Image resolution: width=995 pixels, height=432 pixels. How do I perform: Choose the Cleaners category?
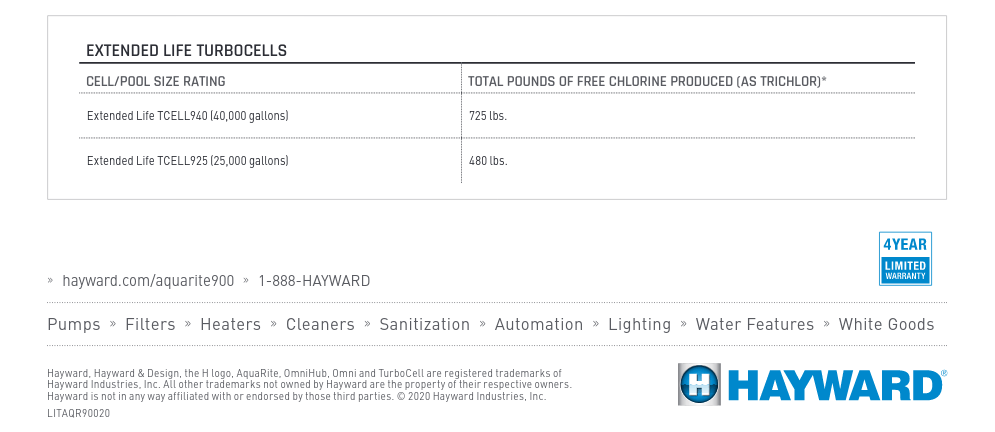(320, 324)
